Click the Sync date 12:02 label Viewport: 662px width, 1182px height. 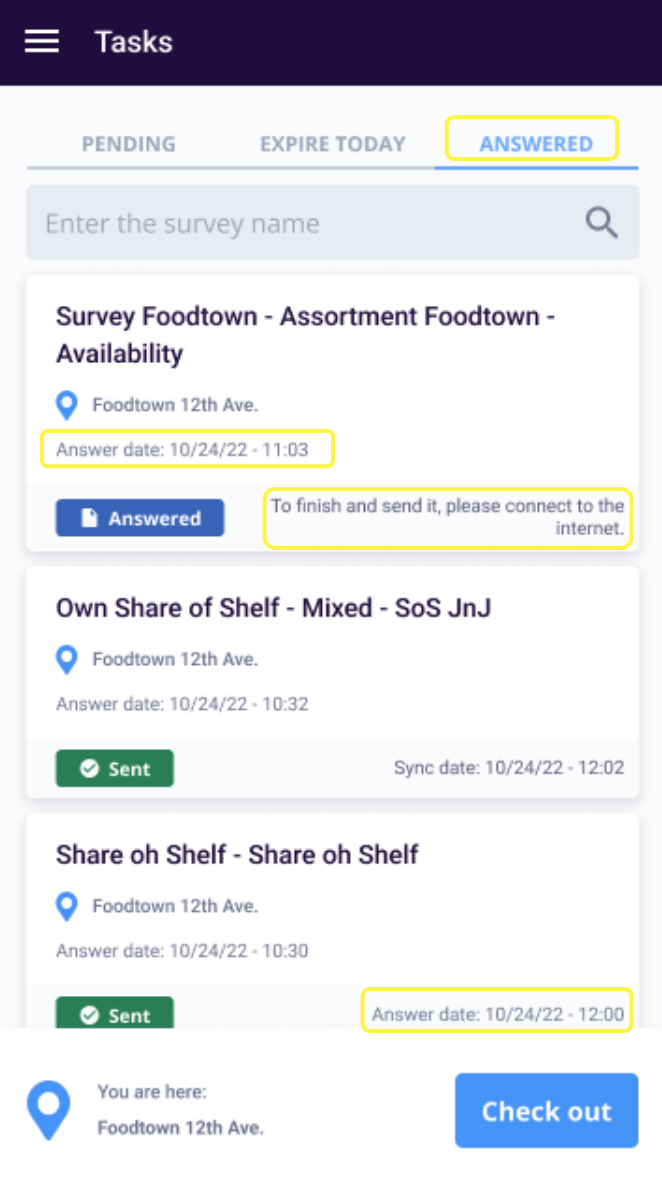pos(508,768)
